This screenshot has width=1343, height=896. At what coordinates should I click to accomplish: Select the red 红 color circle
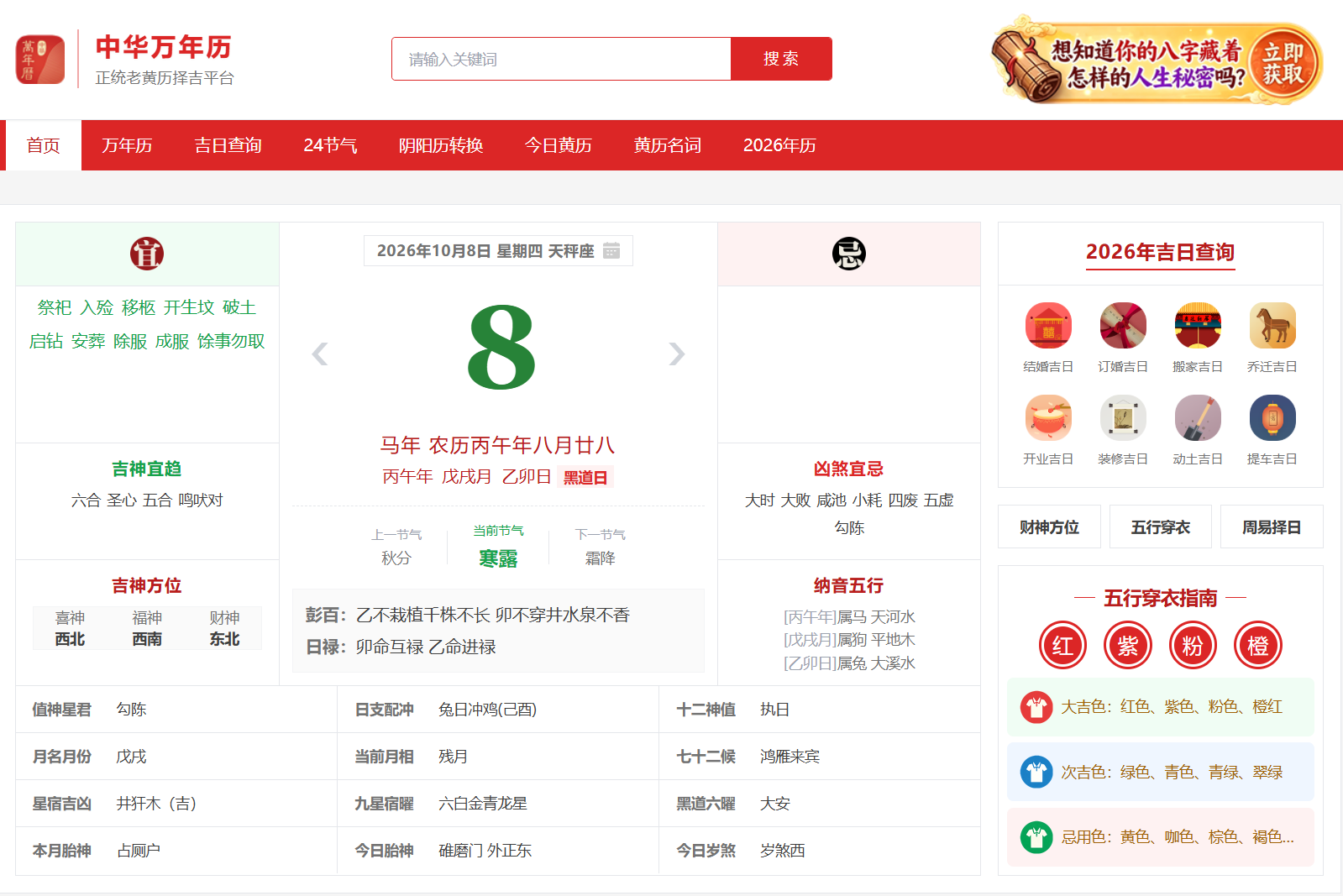click(1062, 646)
